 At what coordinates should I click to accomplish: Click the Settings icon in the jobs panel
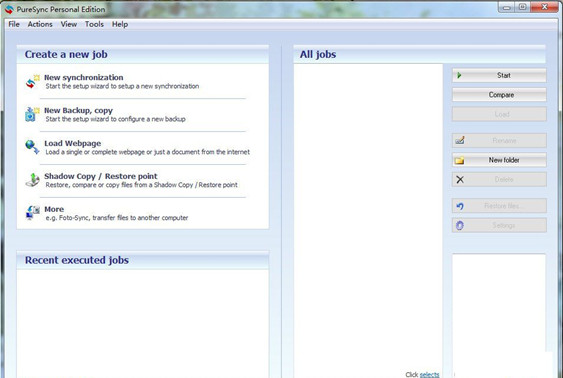(460, 225)
